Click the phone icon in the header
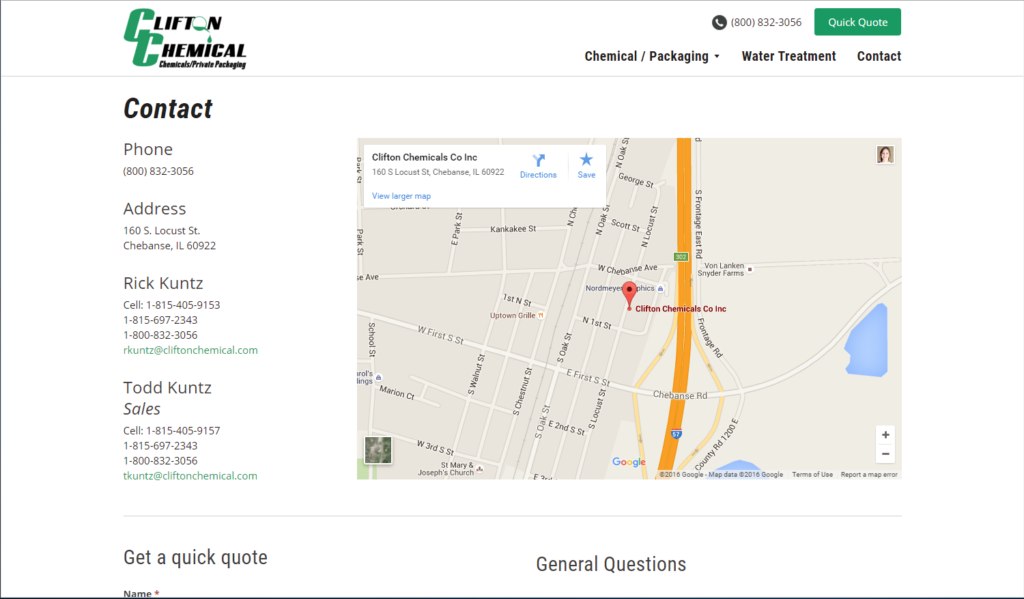 pyautogui.click(x=719, y=22)
